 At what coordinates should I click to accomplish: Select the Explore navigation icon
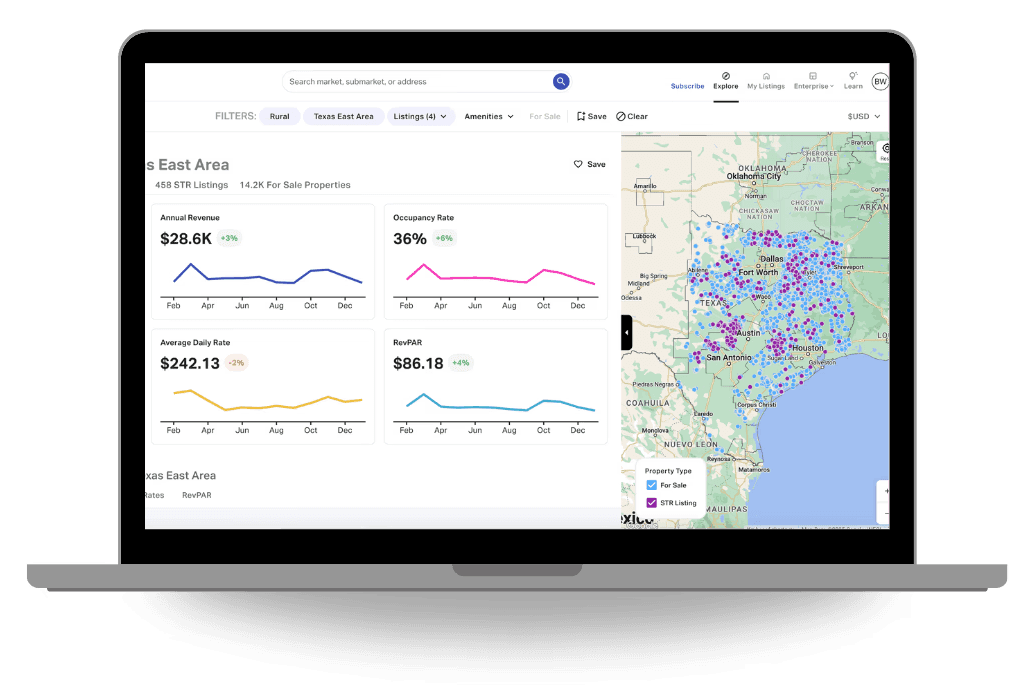tap(726, 77)
